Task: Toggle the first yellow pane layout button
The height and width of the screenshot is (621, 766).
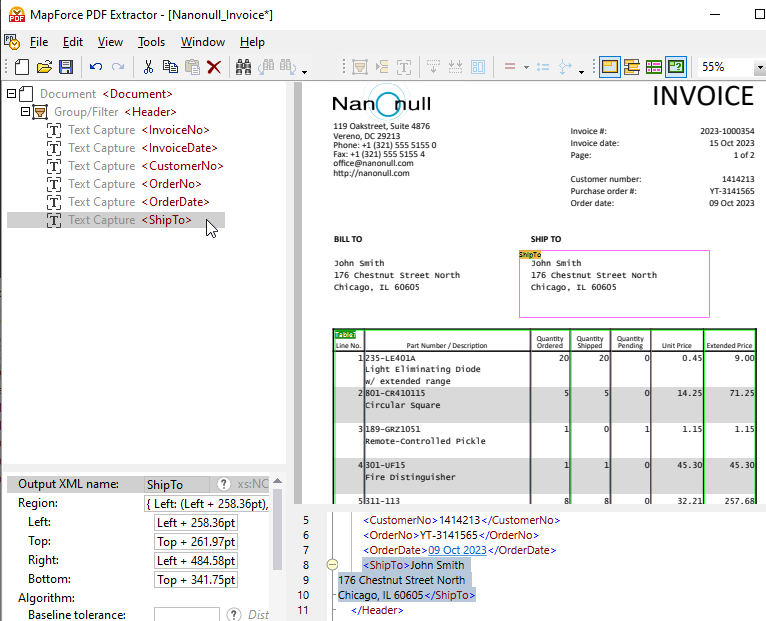Action: tap(610, 67)
